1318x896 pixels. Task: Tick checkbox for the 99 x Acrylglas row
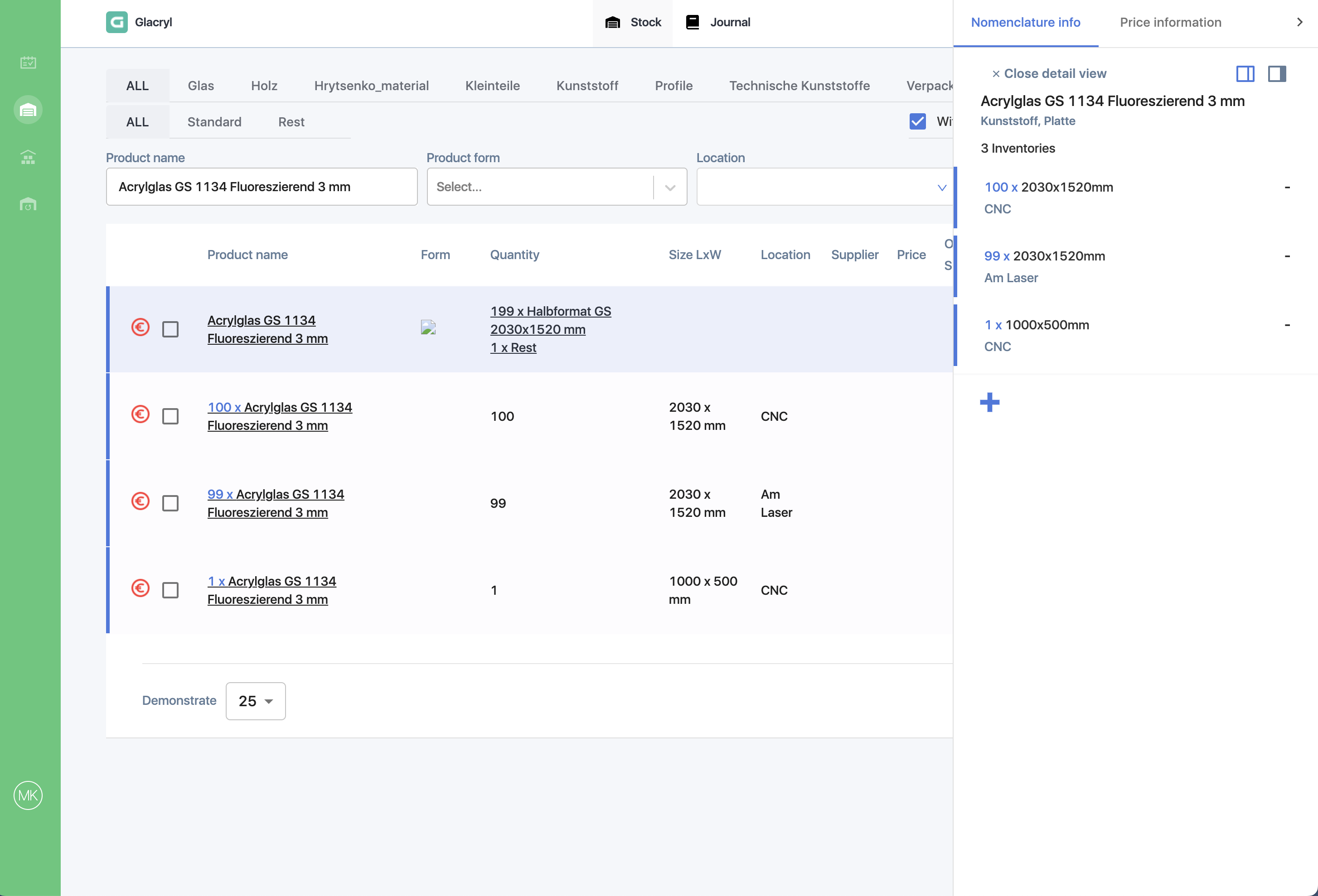coord(170,503)
